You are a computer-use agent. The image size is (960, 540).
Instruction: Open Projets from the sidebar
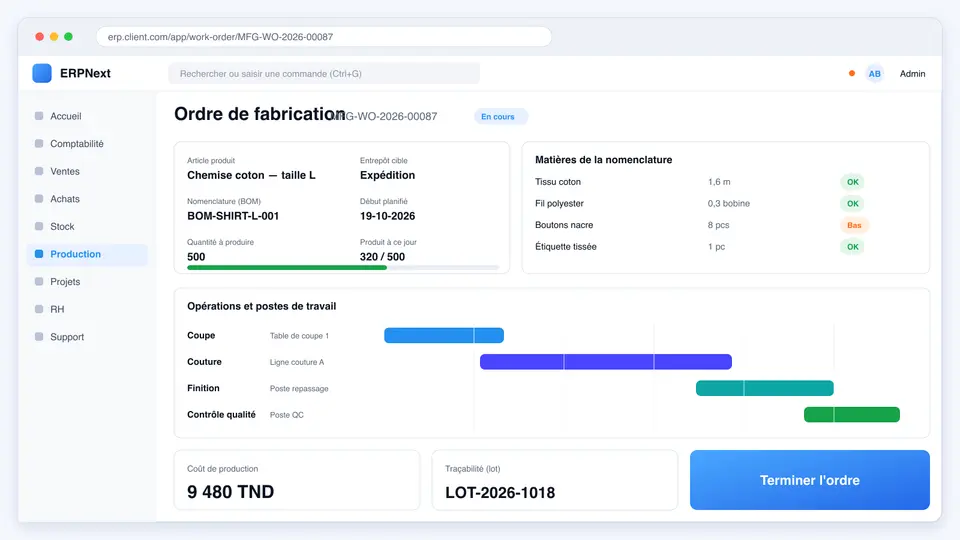click(x=87, y=282)
